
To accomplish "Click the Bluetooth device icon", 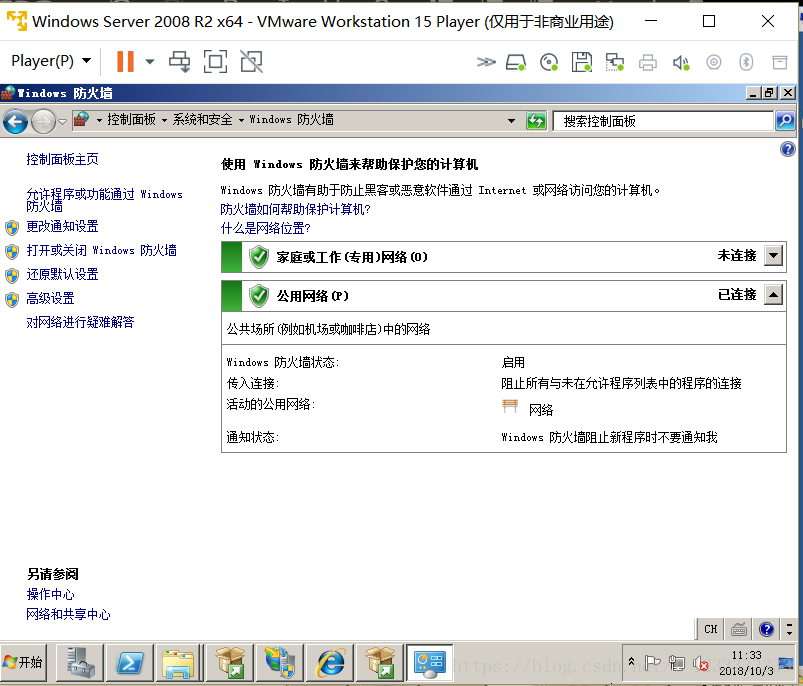I will (x=746, y=62).
